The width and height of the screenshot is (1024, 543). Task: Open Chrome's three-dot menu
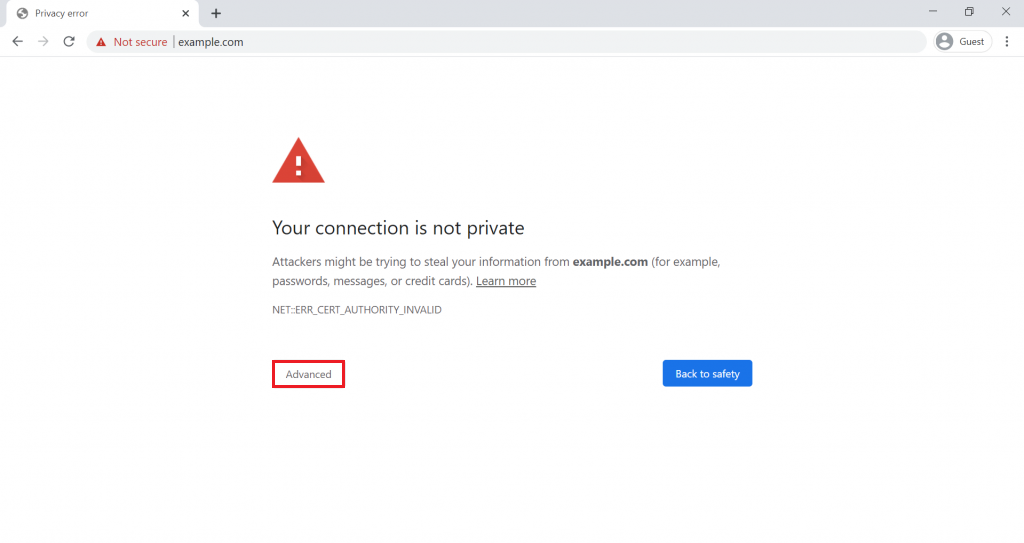[1007, 42]
